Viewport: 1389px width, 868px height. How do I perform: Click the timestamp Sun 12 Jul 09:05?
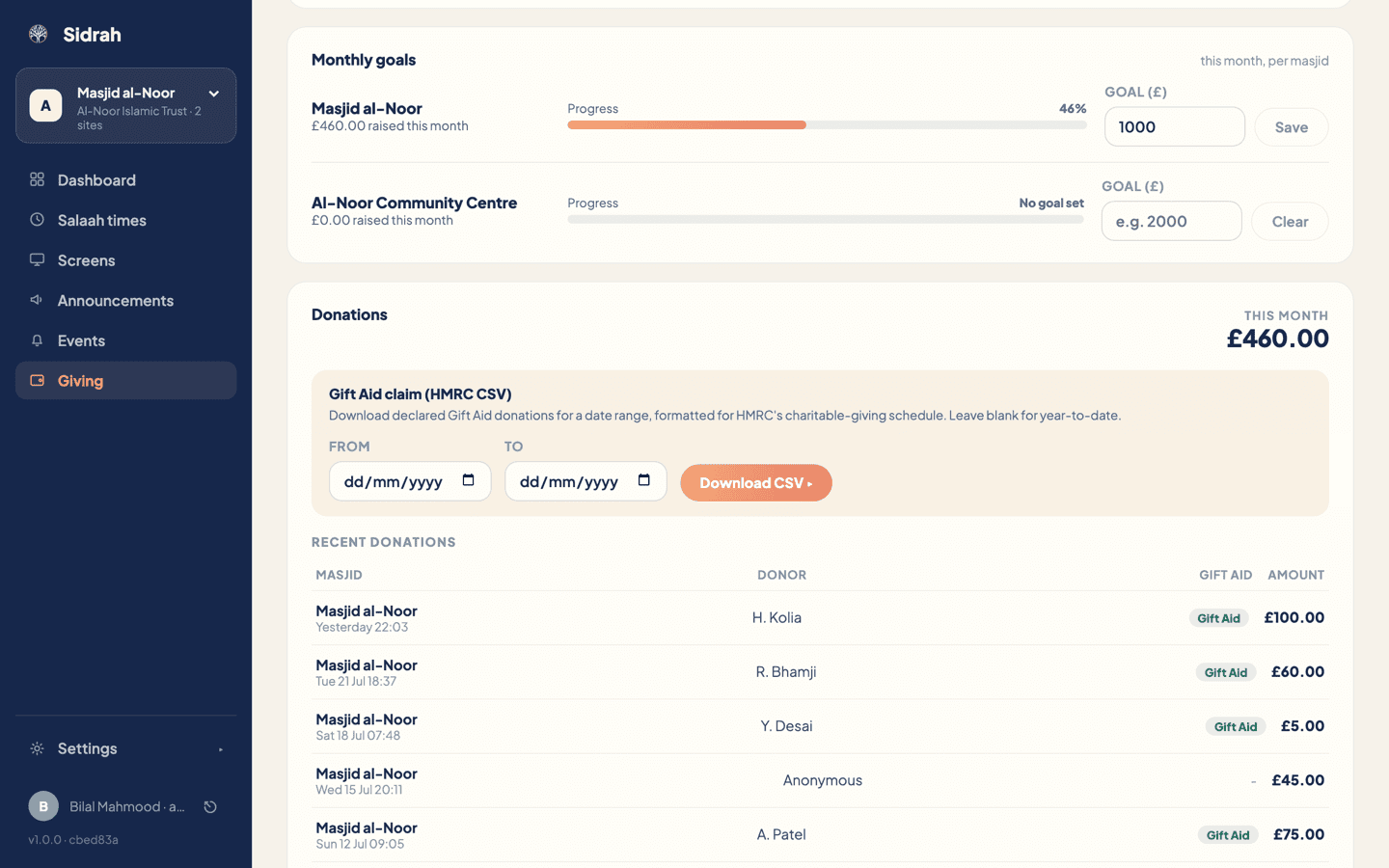(360, 844)
